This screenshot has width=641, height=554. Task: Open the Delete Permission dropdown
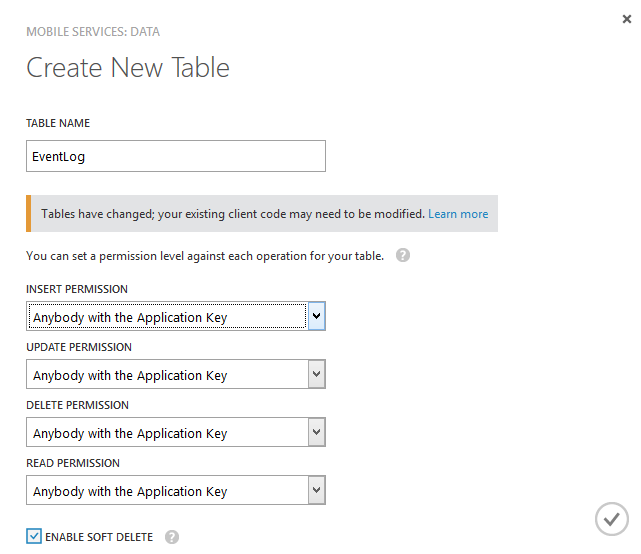(166, 433)
